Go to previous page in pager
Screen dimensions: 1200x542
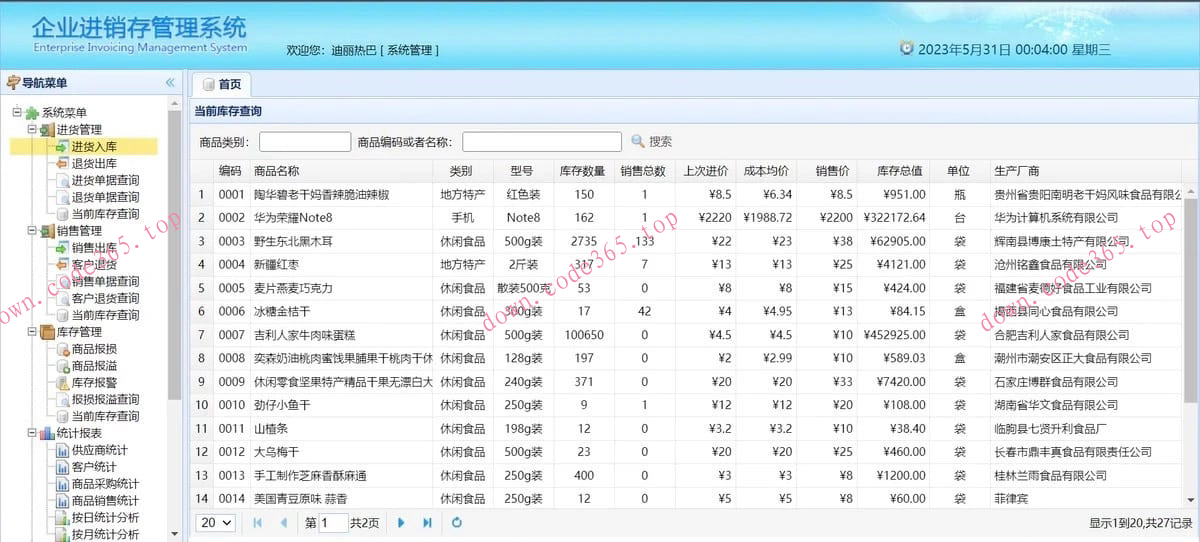point(284,522)
